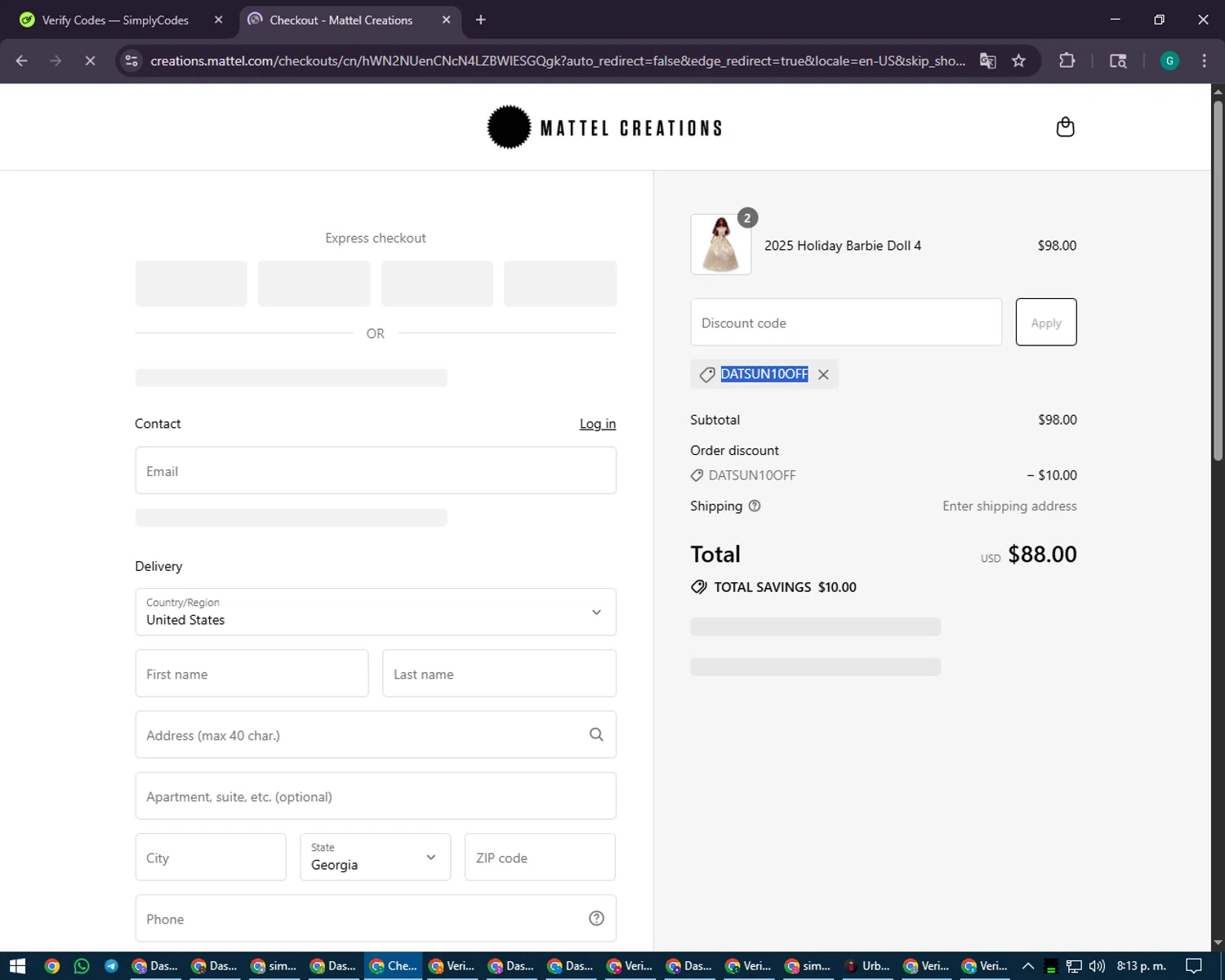Image resolution: width=1225 pixels, height=980 pixels.
Task: Click the "Subtotal" label
Action: (x=715, y=420)
